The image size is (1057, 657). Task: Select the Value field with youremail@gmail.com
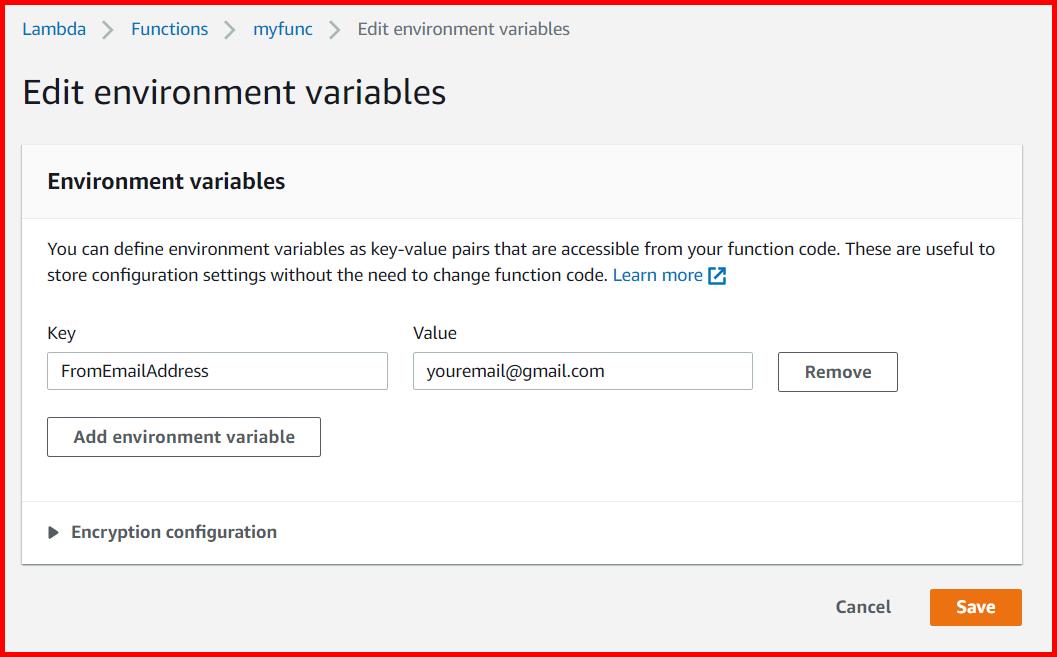[582, 371]
